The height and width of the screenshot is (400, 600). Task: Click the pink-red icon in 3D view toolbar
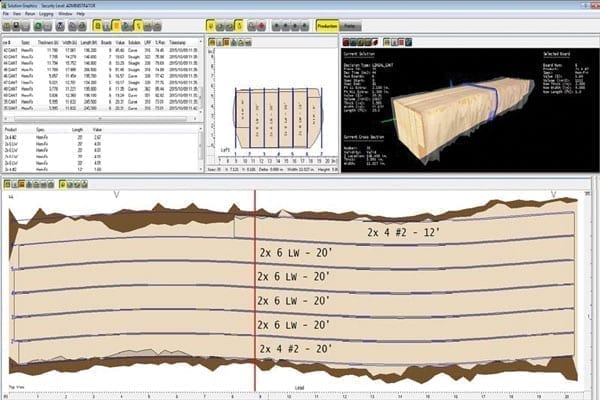(401, 42)
